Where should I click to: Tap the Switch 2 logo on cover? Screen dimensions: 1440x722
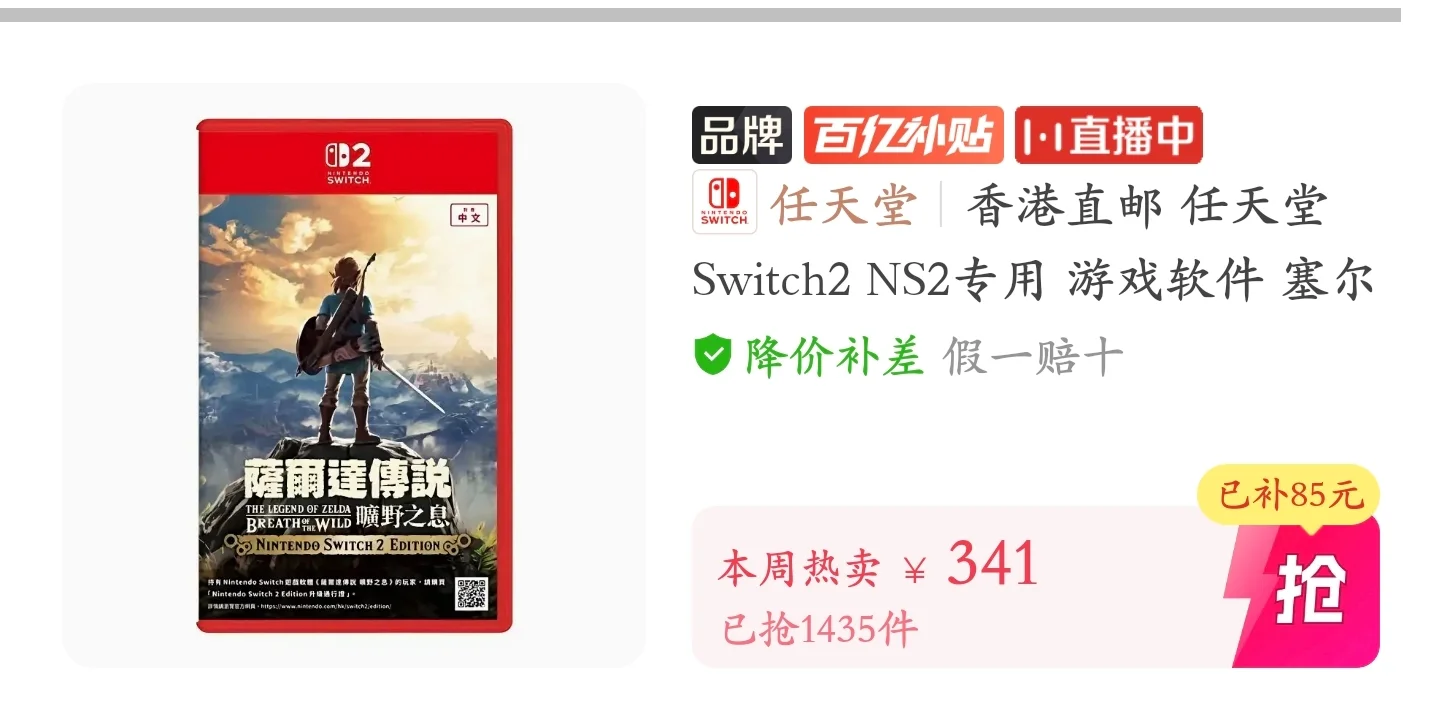point(348,161)
